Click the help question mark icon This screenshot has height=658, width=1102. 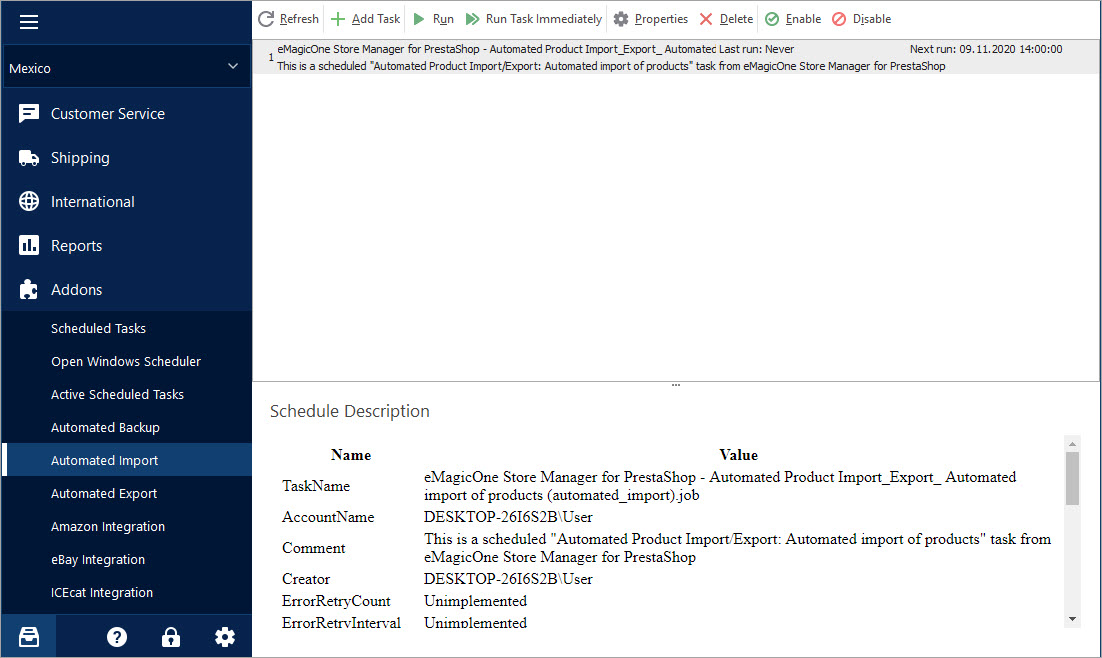click(117, 637)
